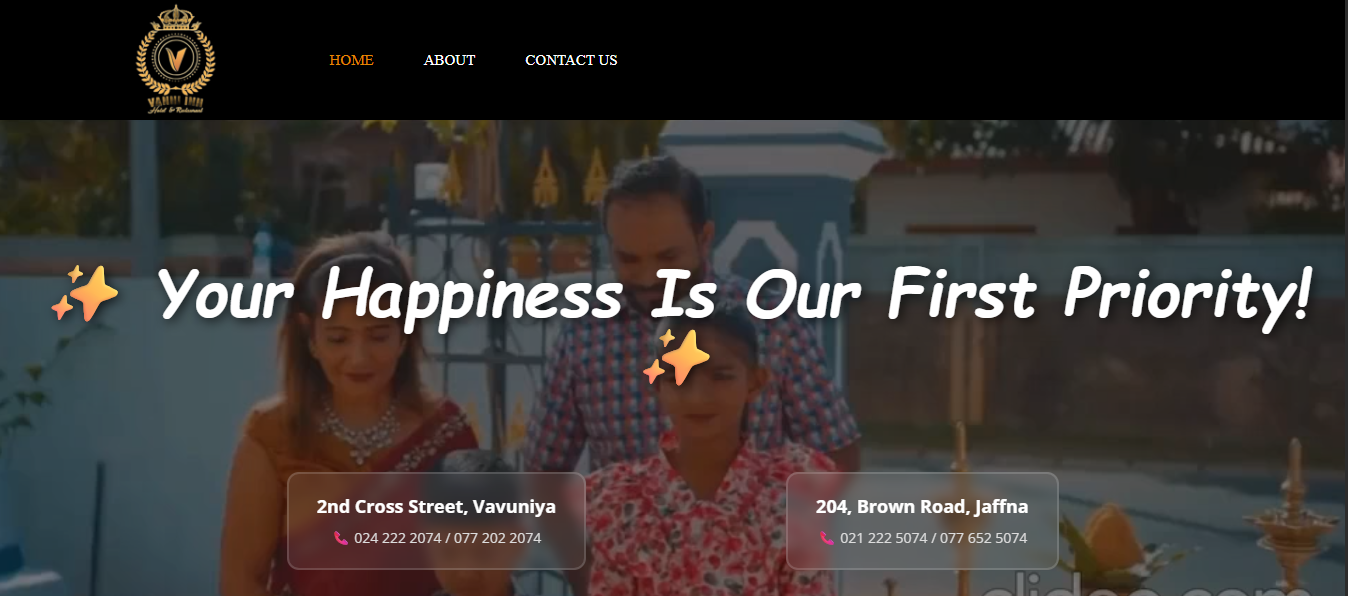Click the sparkle emoji below the headline
1348x596 pixels.
(676, 357)
